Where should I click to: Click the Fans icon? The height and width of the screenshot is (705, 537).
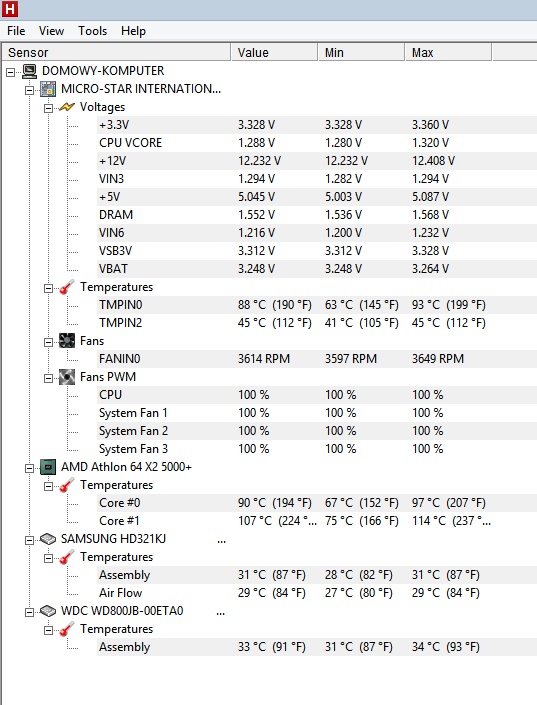point(67,341)
